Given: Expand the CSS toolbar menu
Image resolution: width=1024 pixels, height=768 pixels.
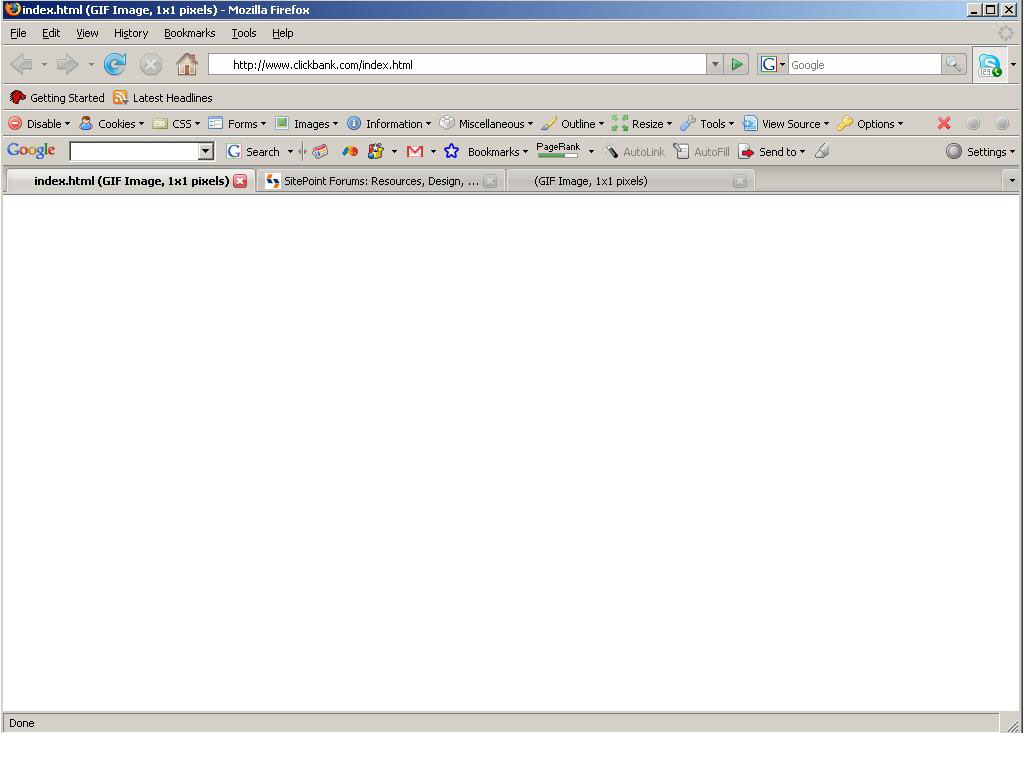Looking at the screenshot, I should (x=176, y=123).
